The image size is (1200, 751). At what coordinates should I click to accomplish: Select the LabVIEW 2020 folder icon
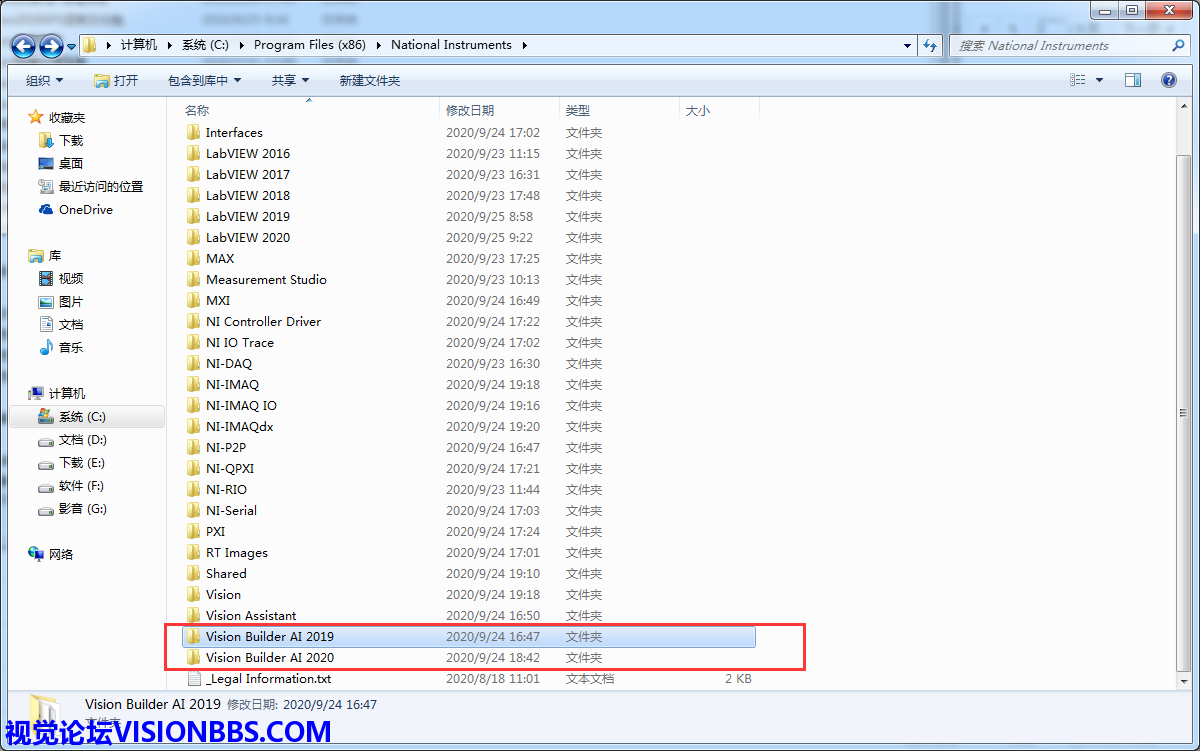(194, 237)
